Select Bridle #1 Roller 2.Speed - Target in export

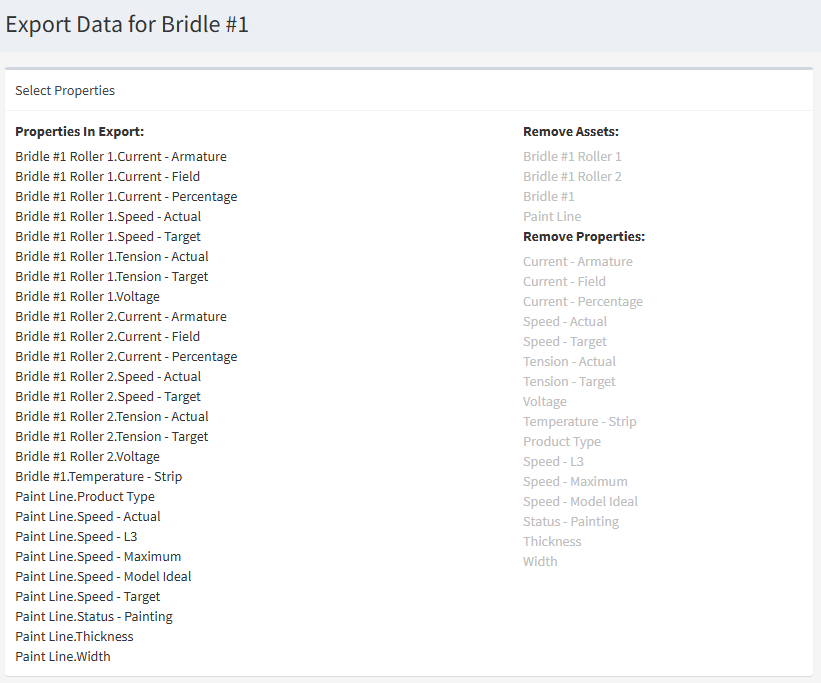(x=110, y=396)
